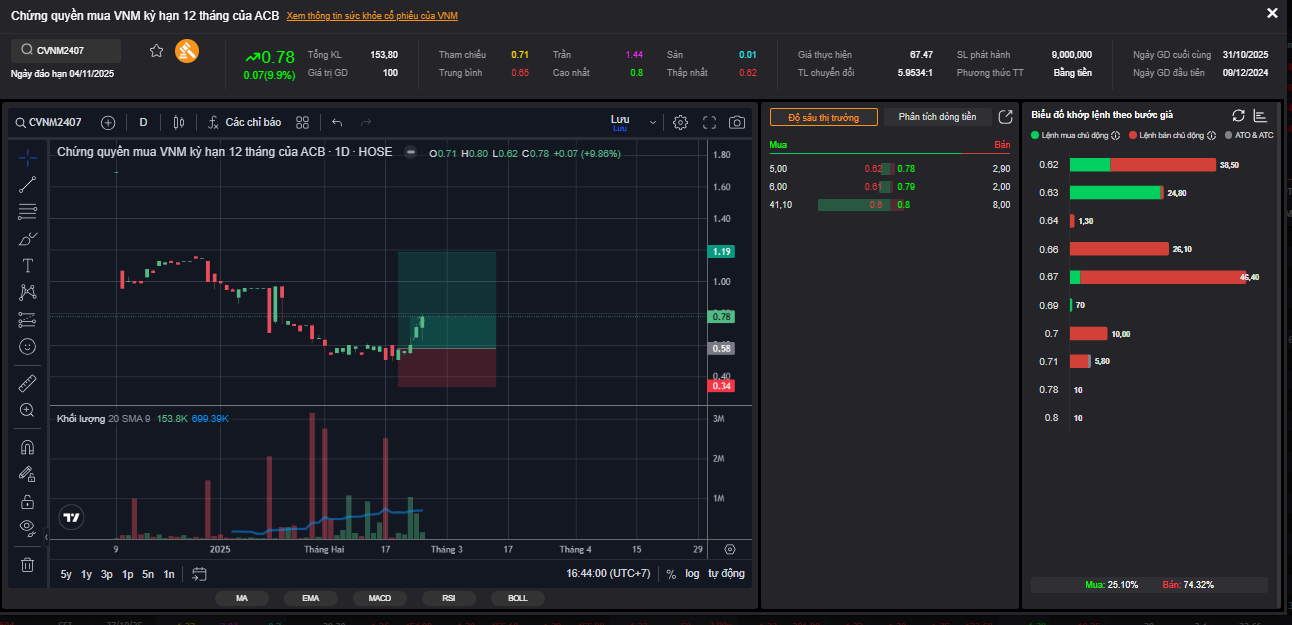The image size is (1292, 625).
Task: Open the D interval selector
Action: [x=143, y=122]
